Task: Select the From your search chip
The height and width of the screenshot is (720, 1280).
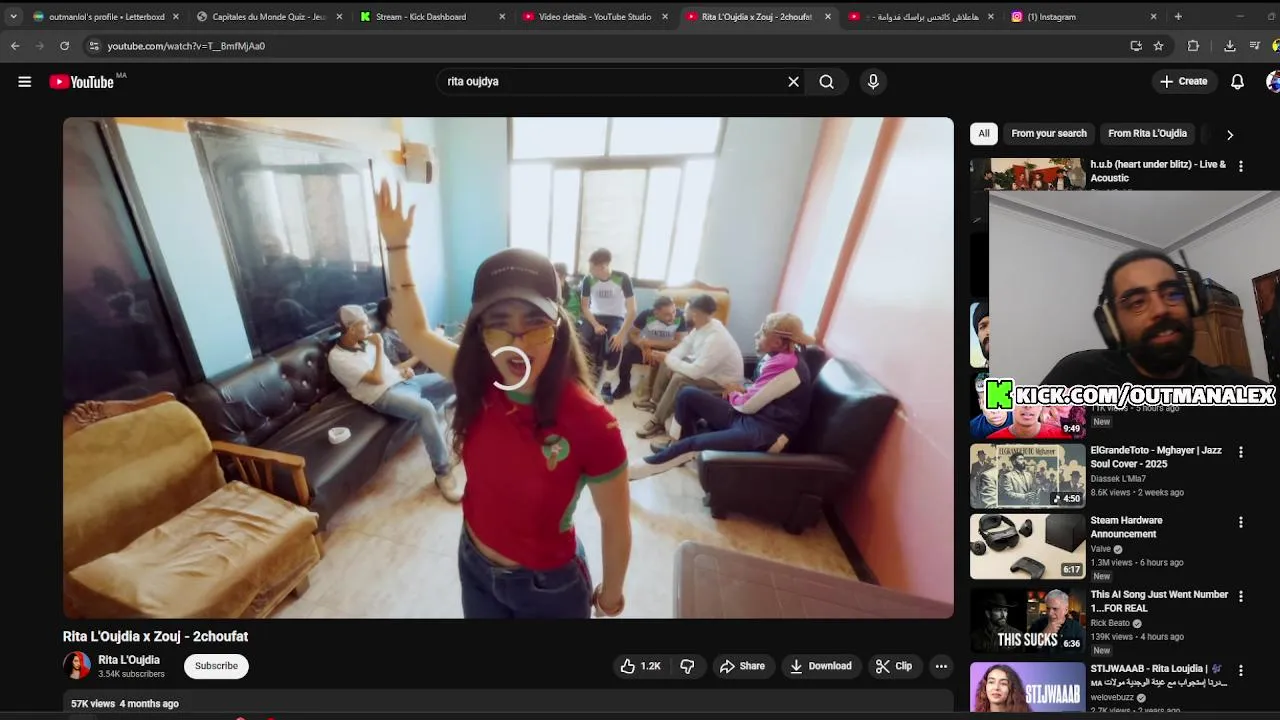Action: pyautogui.click(x=1048, y=134)
